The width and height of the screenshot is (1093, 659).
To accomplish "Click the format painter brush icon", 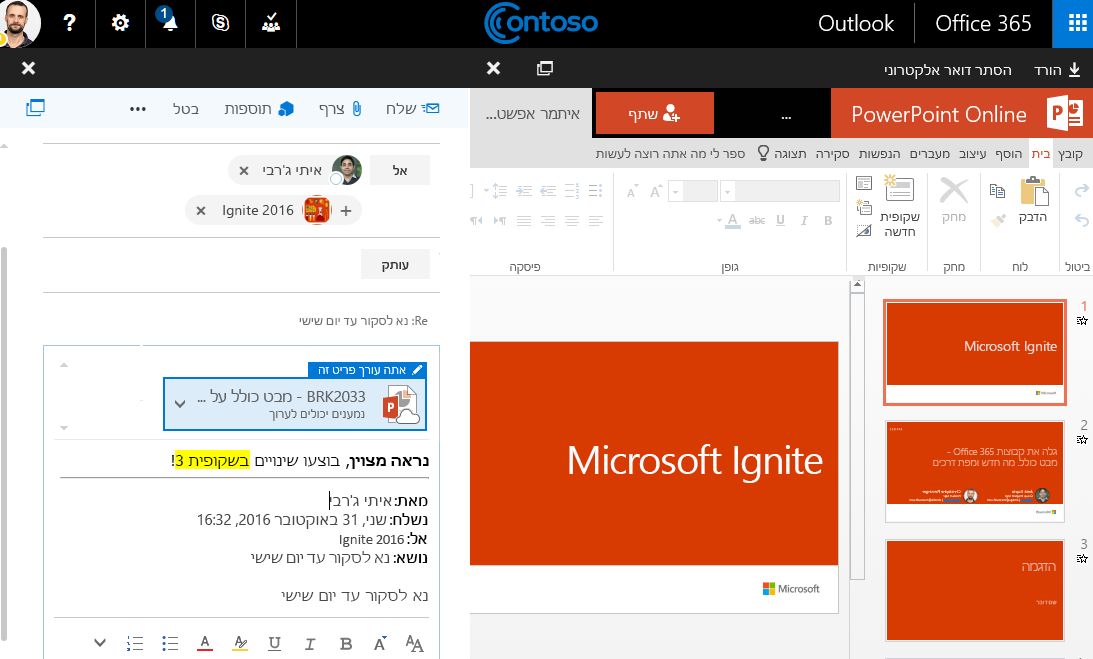I will 998,220.
